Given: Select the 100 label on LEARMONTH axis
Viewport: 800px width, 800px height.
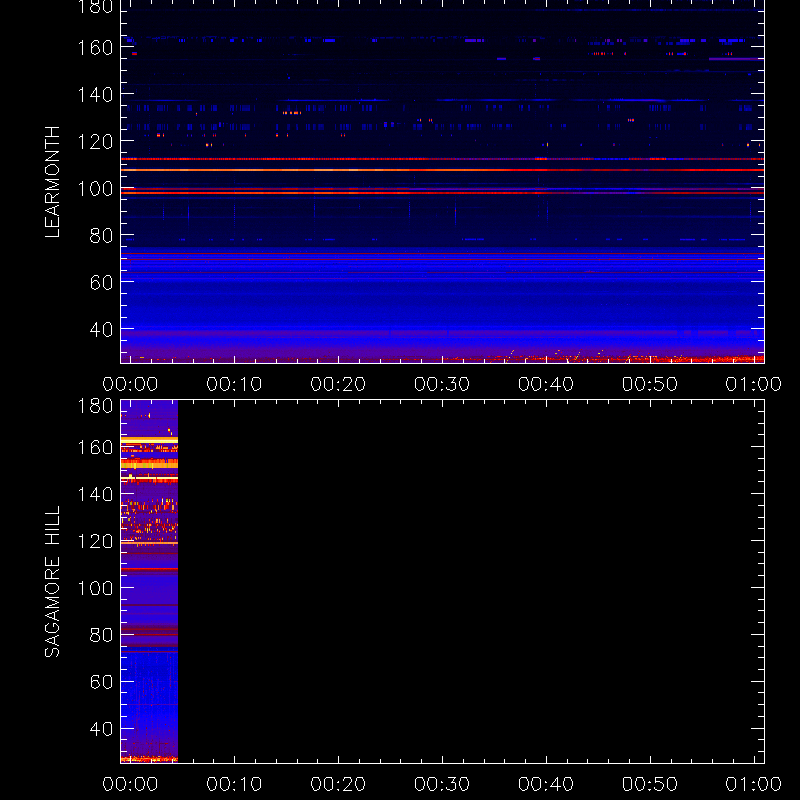Looking at the screenshot, I should coord(95,189).
